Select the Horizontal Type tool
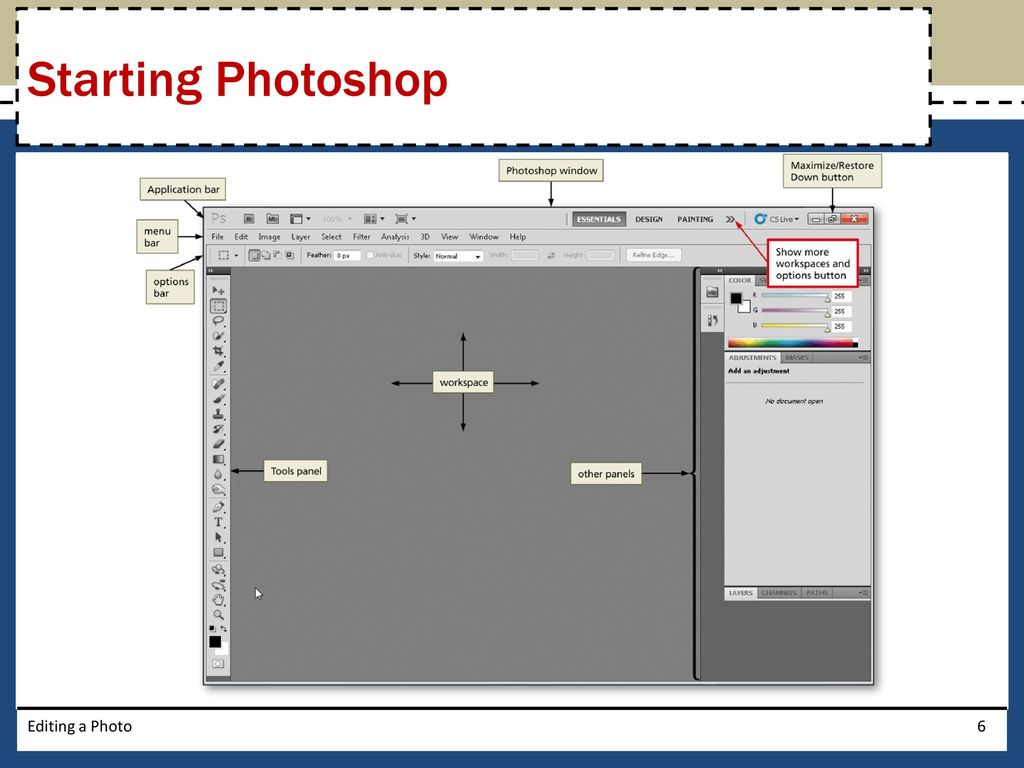The image size is (1024, 768). 218,522
